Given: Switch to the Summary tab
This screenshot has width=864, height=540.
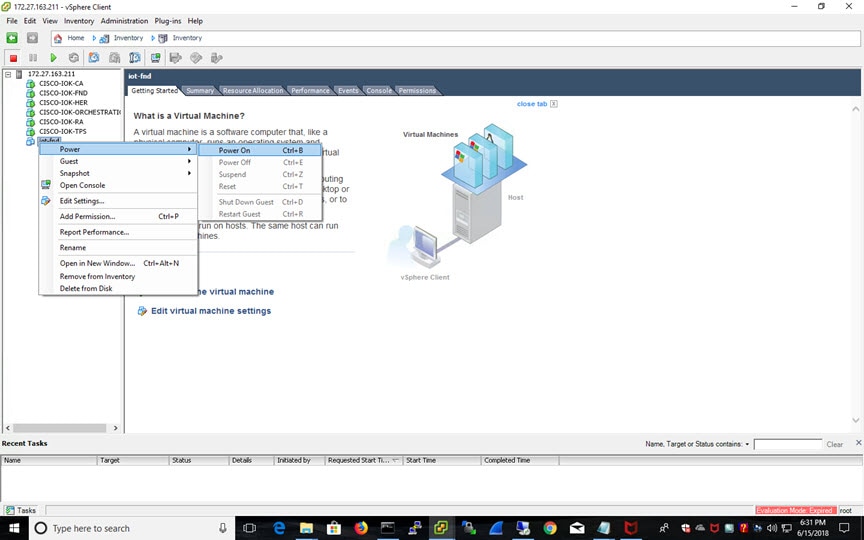Looking at the screenshot, I should 200,90.
